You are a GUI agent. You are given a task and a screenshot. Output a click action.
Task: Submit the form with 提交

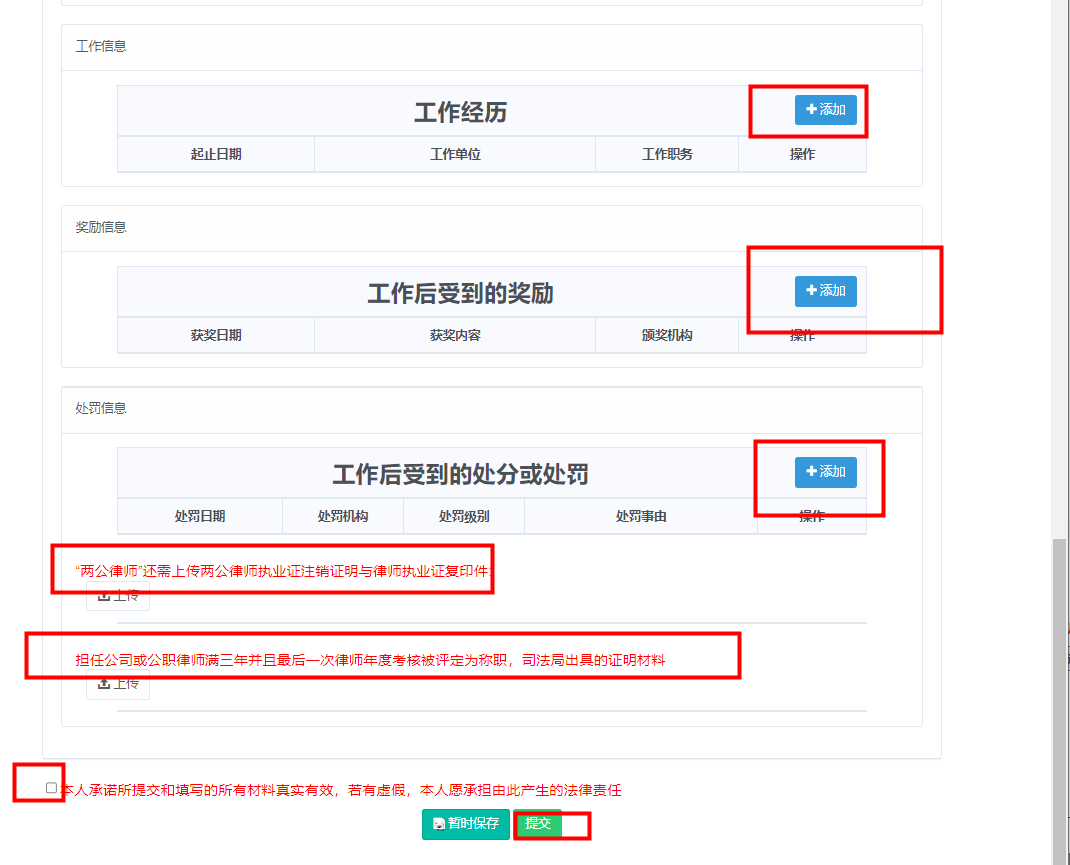point(538,824)
